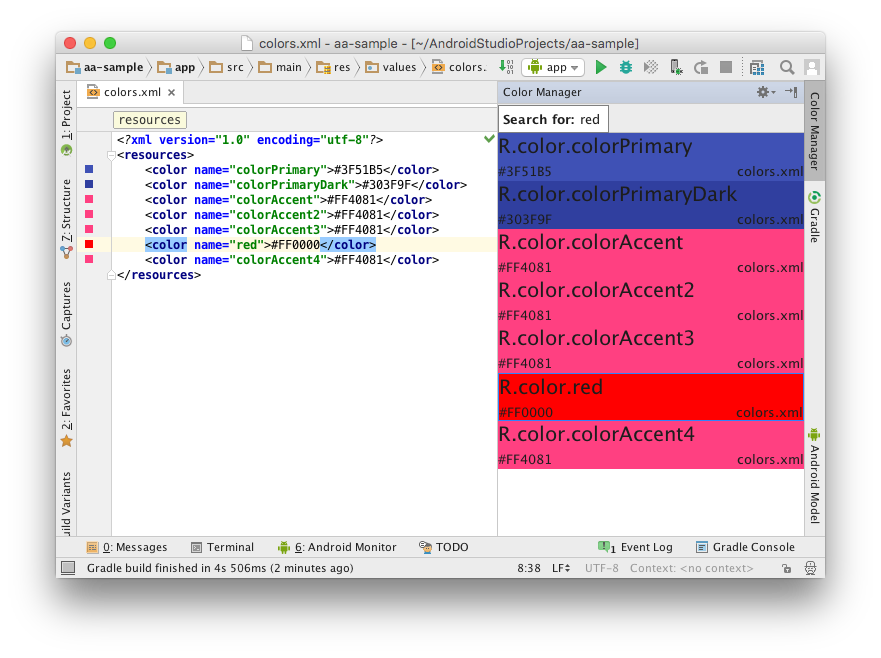Open the Build Variants side tab
Viewport: 881px width, 658px height.
(66, 503)
